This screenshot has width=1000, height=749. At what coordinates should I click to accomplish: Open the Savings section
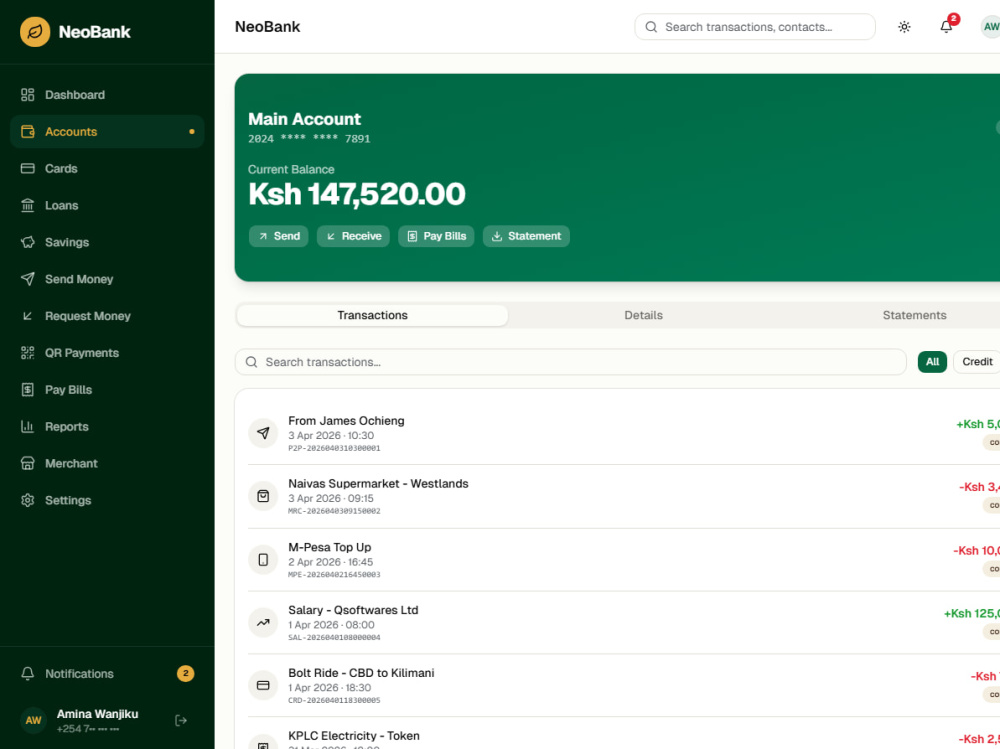107,242
